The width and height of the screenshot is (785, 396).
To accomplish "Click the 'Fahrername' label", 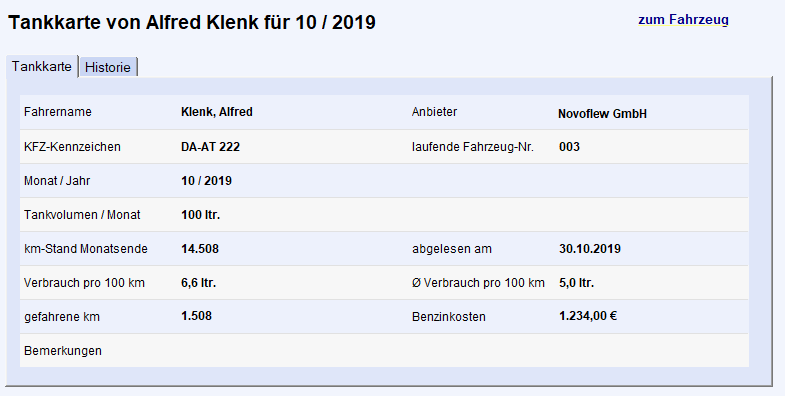I will pos(58,112).
